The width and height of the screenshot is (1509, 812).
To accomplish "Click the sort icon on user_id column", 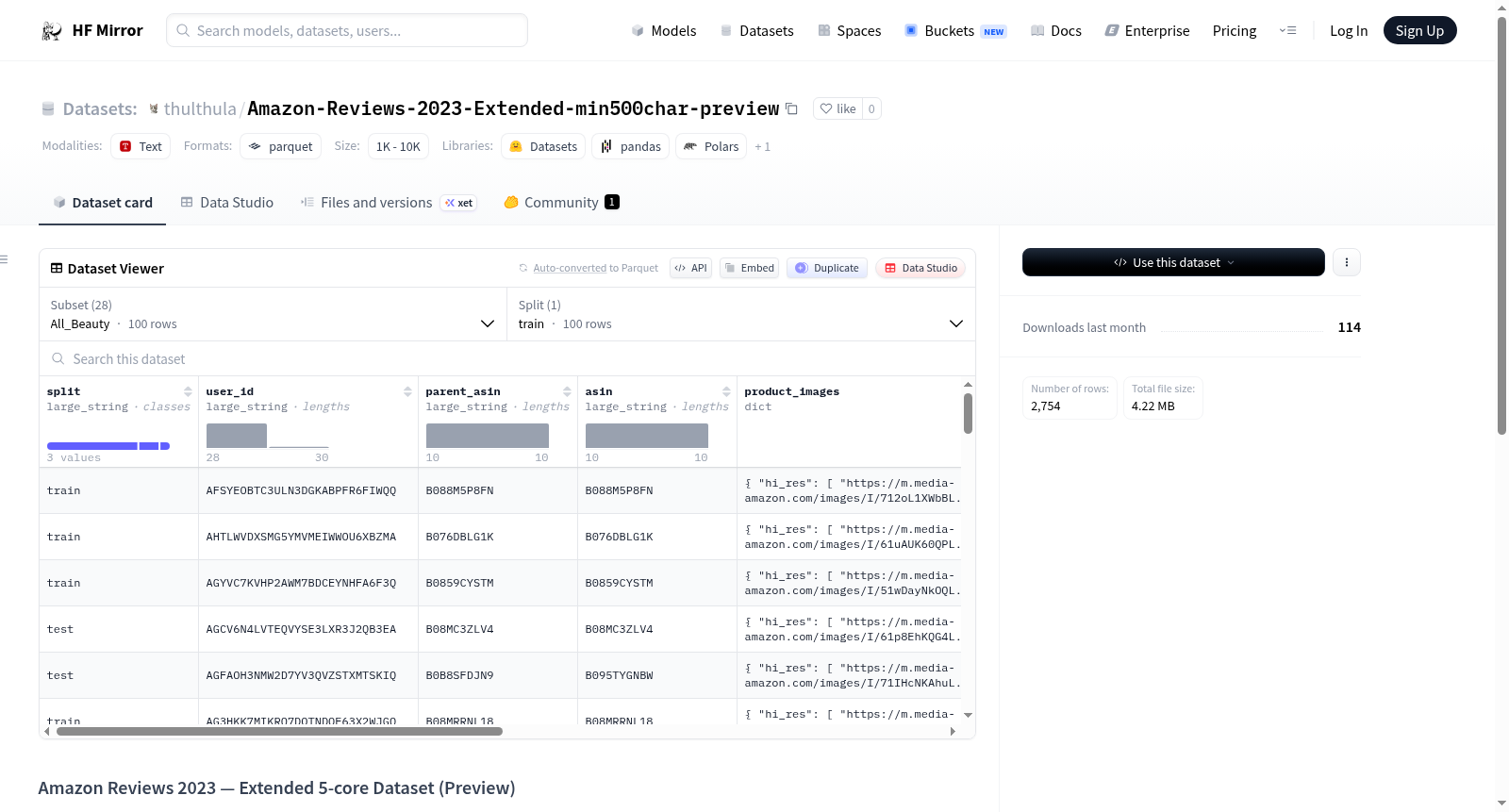I will click(407, 391).
